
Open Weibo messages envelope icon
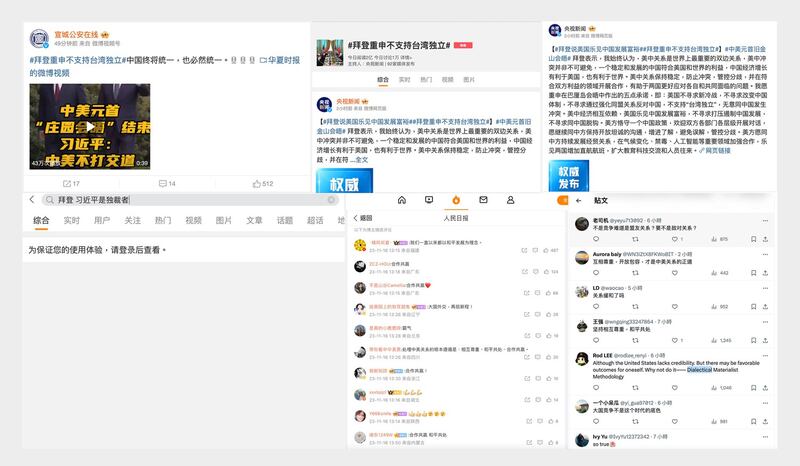[x=484, y=199]
